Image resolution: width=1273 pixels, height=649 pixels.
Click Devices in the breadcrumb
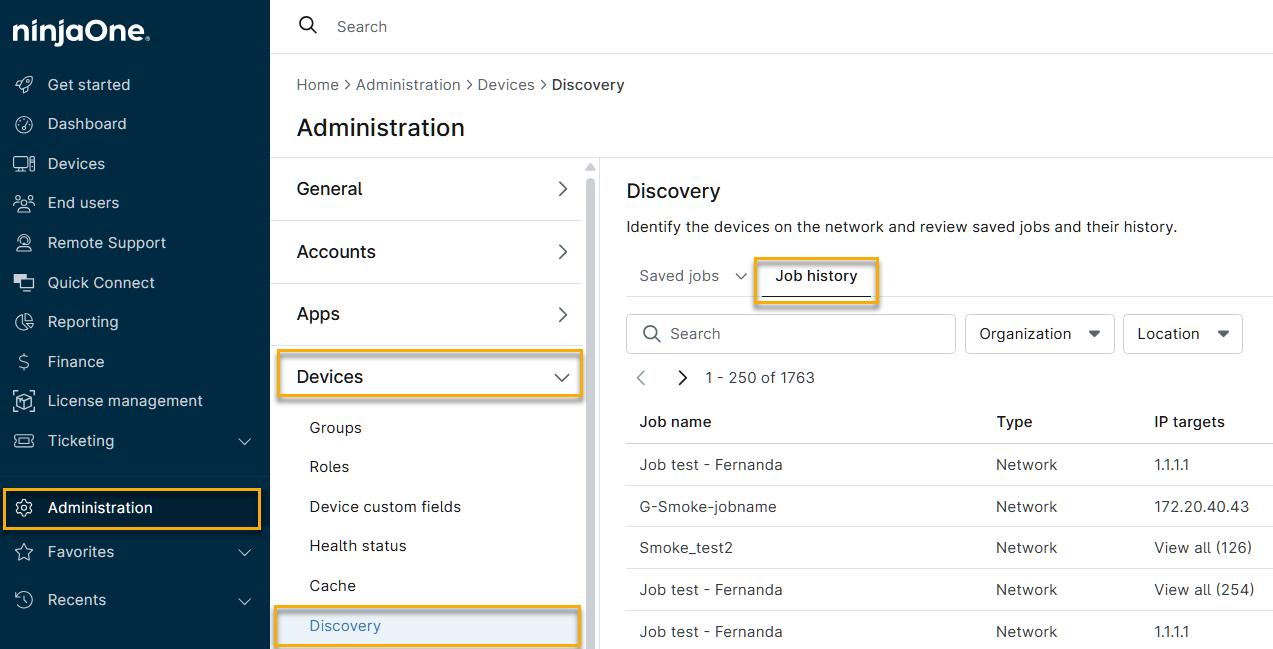coord(506,85)
